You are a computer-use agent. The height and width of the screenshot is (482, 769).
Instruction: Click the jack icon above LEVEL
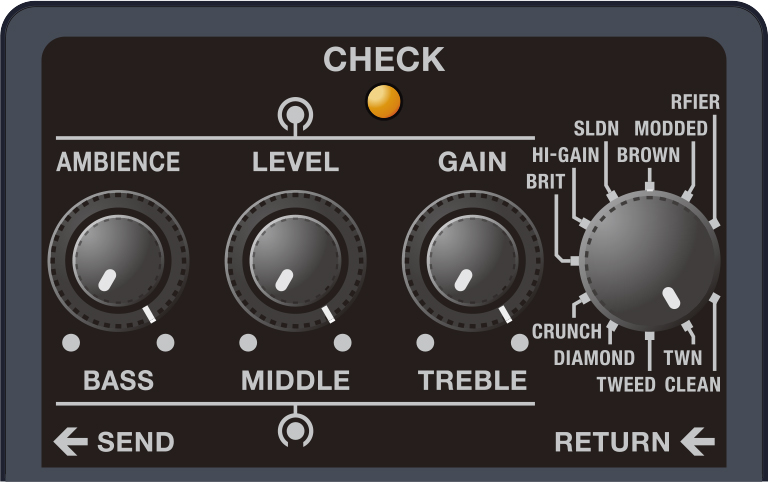295,116
